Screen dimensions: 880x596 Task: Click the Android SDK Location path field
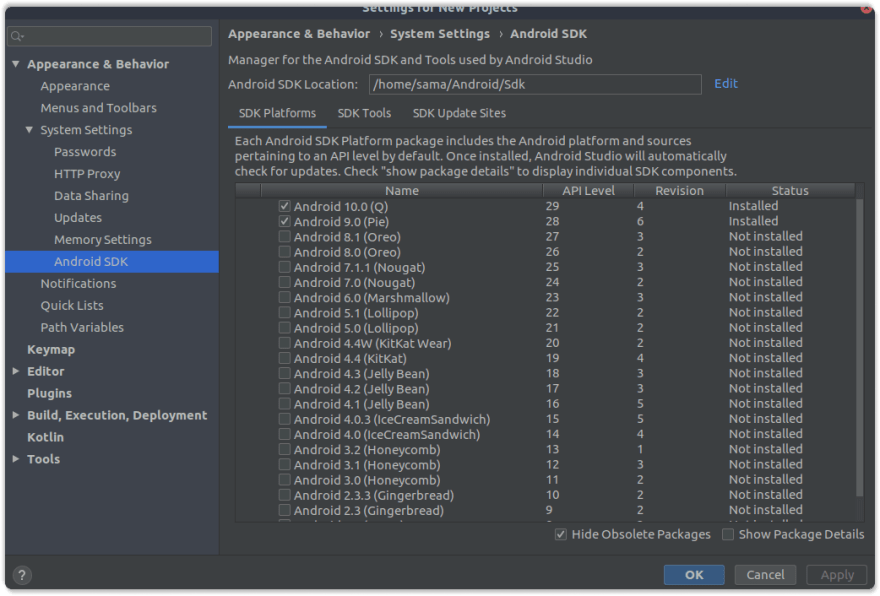point(535,84)
